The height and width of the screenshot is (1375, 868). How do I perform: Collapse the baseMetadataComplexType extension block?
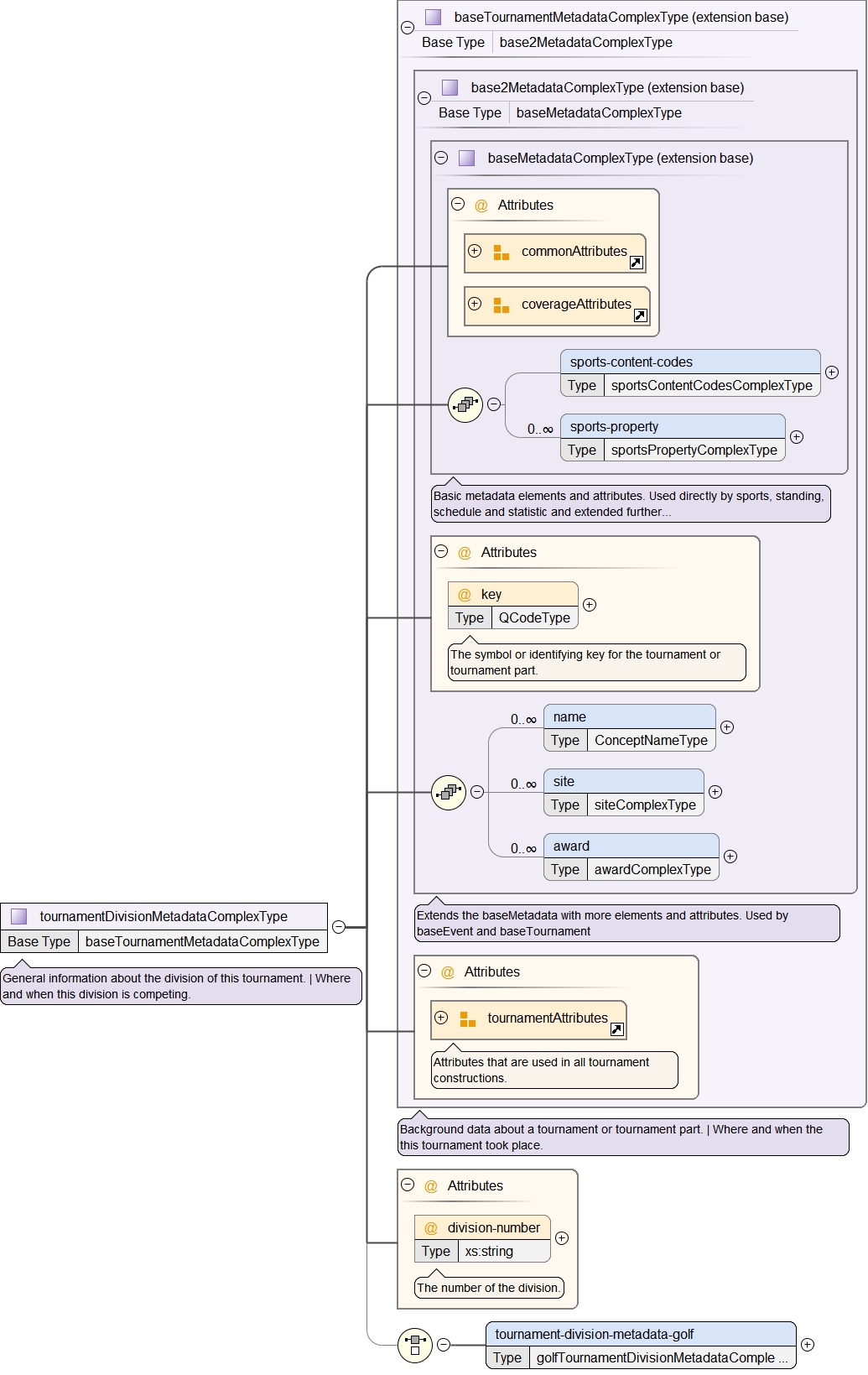point(441,158)
